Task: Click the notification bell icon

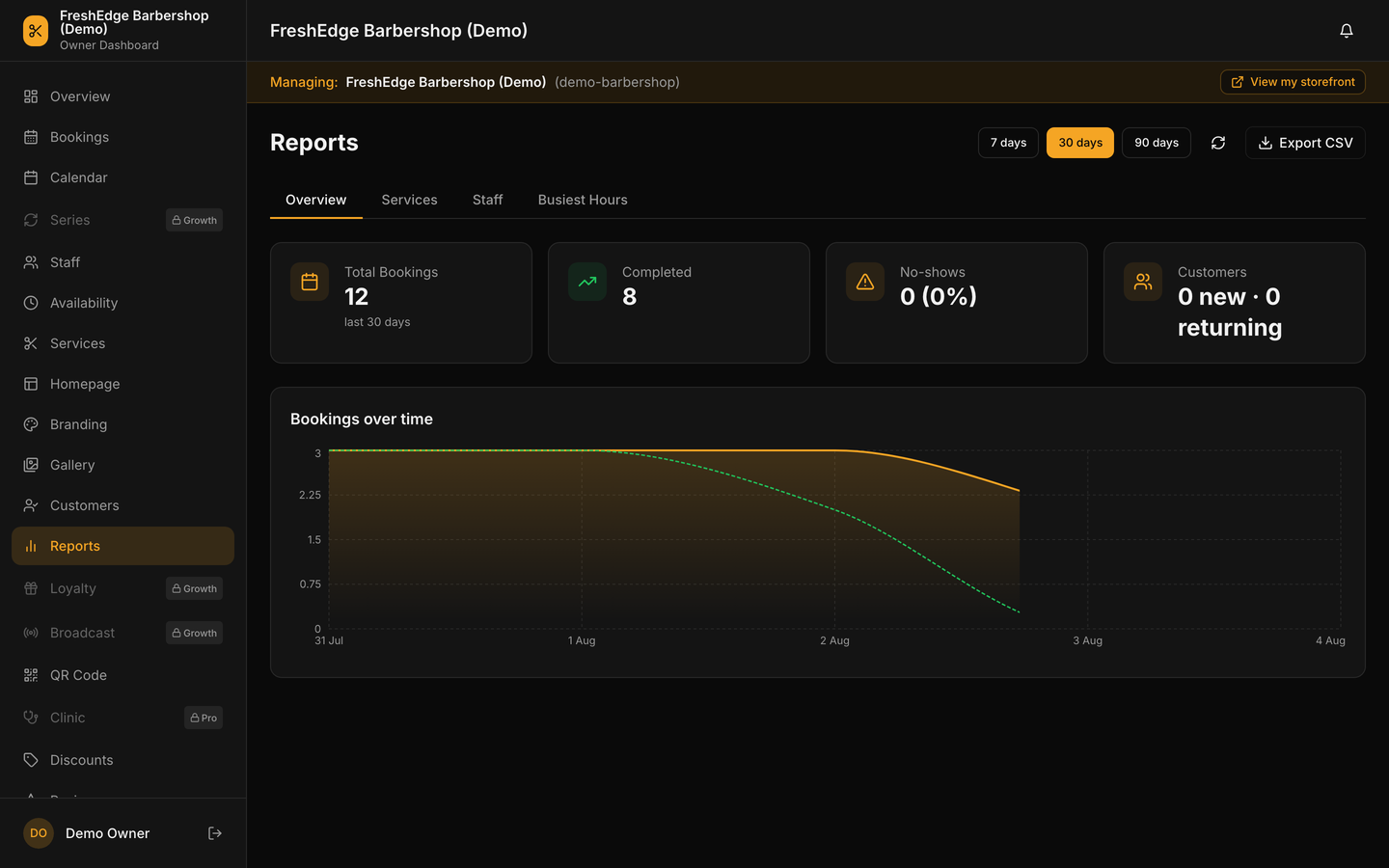Action: pos(1347,31)
